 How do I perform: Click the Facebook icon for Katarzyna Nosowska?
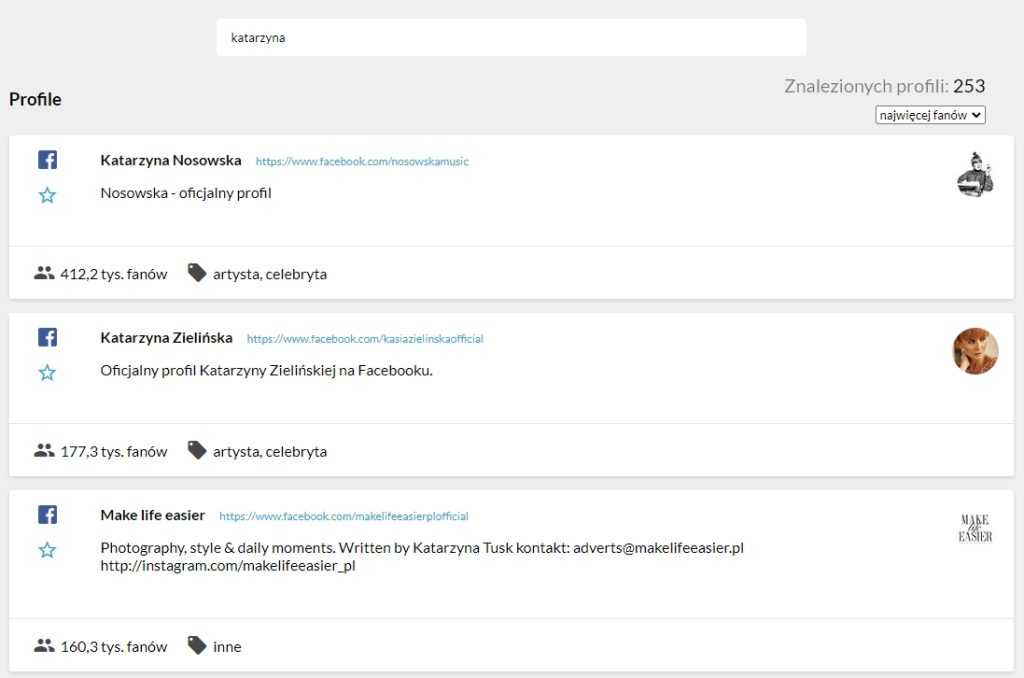(x=47, y=159)
